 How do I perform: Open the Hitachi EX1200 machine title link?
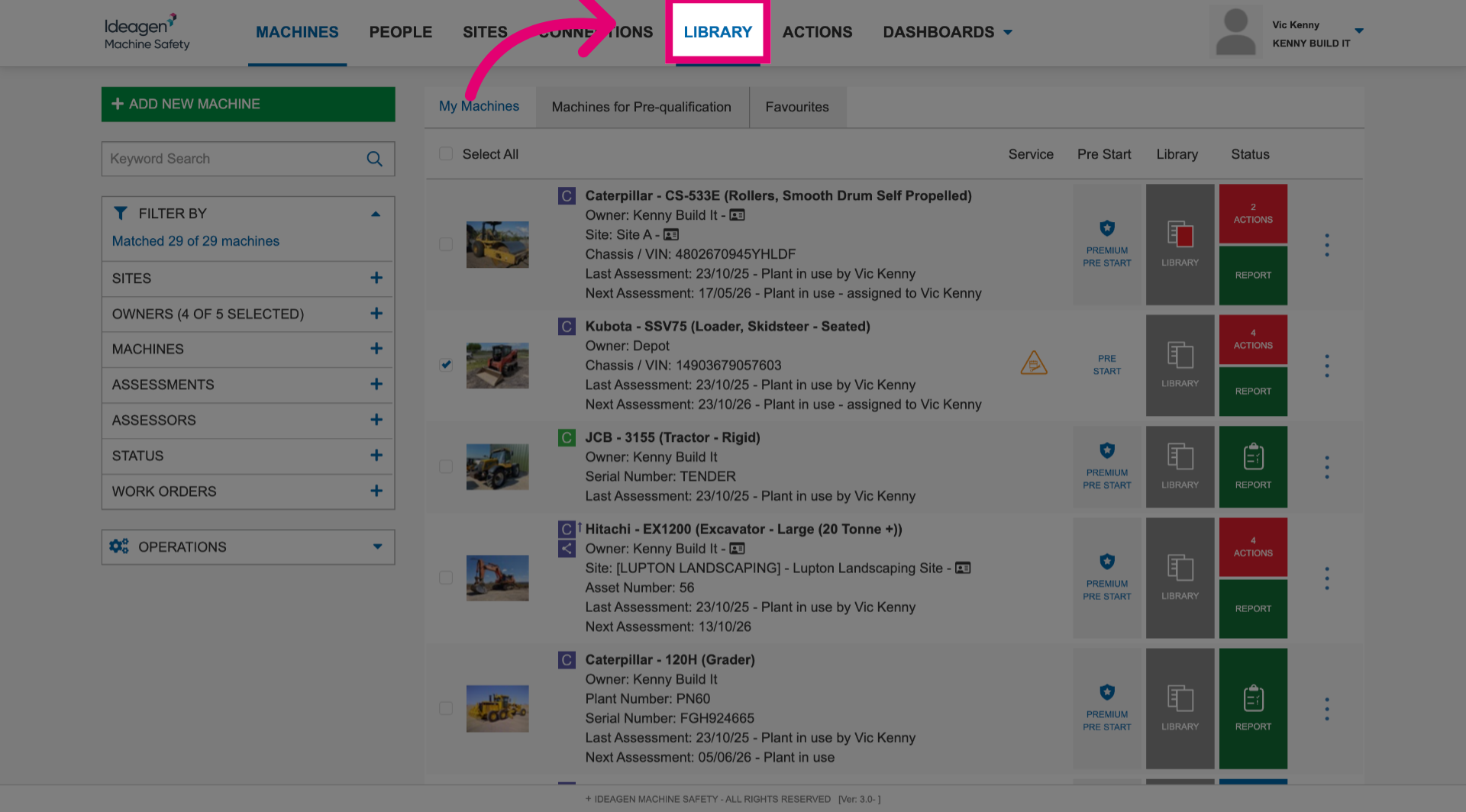click(x=744, y=529)
